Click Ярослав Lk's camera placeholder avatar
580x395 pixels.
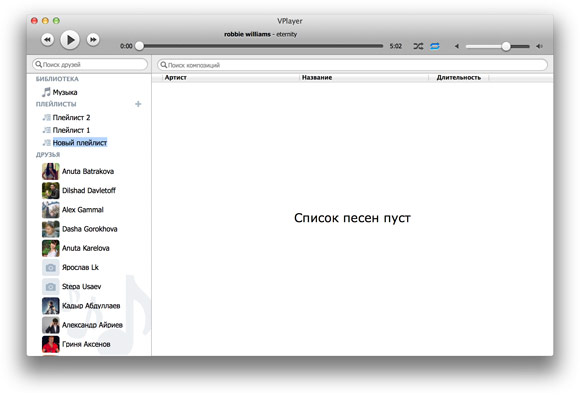point(51,267)
